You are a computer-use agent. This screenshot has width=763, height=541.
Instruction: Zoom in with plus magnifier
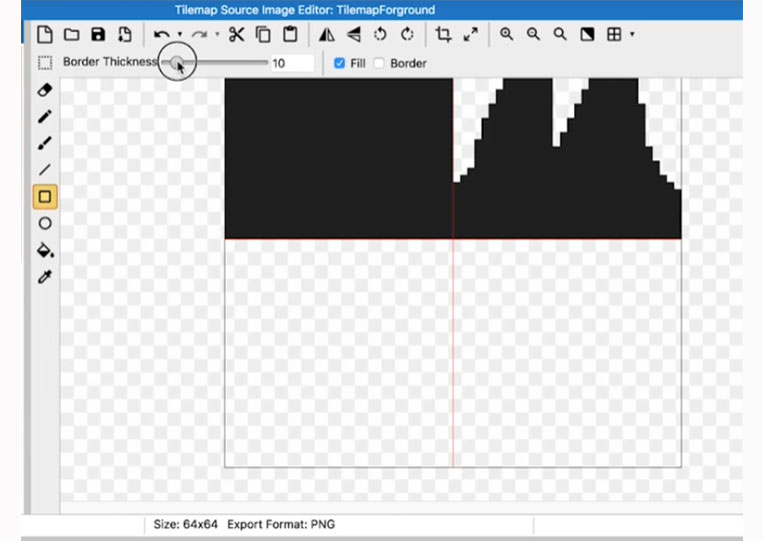(x=507, y=35)
